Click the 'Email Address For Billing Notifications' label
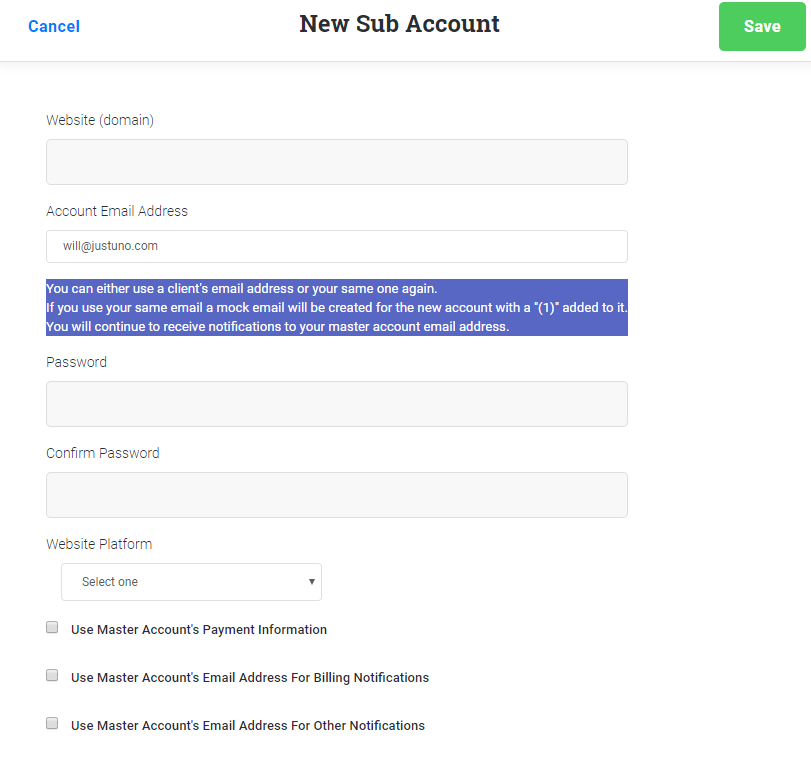Screen dimensions: 811x773 click(x=250, y=678)
